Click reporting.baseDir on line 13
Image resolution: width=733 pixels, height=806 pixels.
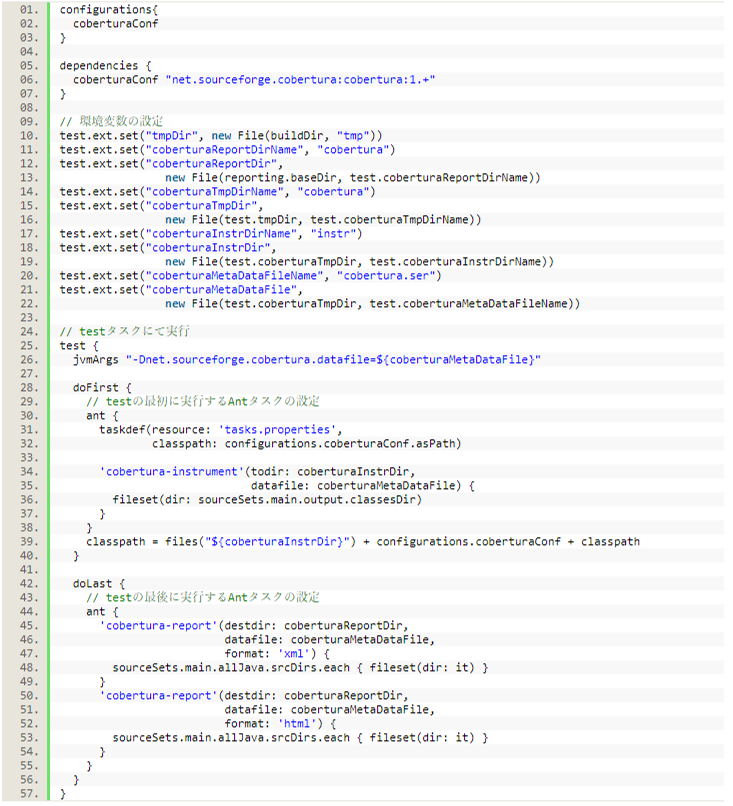281,178
